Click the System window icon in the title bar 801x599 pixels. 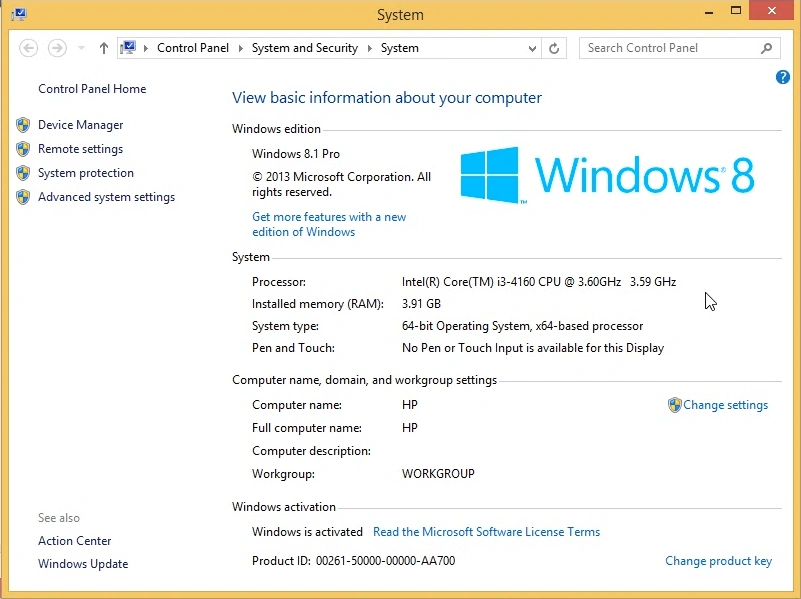pos(19,13)
